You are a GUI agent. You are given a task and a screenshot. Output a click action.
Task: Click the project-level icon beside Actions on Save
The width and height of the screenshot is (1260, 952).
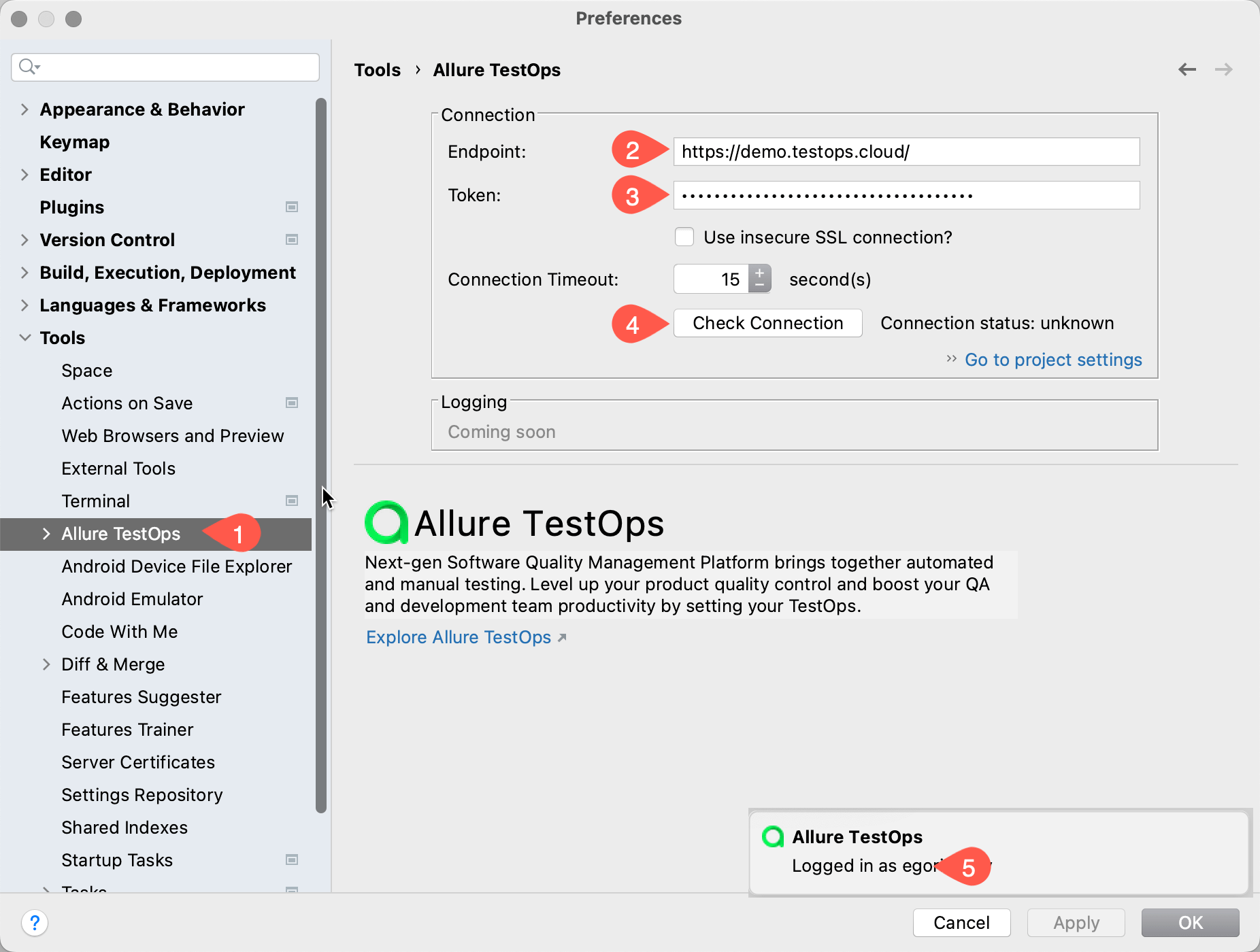[x=292, y=403]
